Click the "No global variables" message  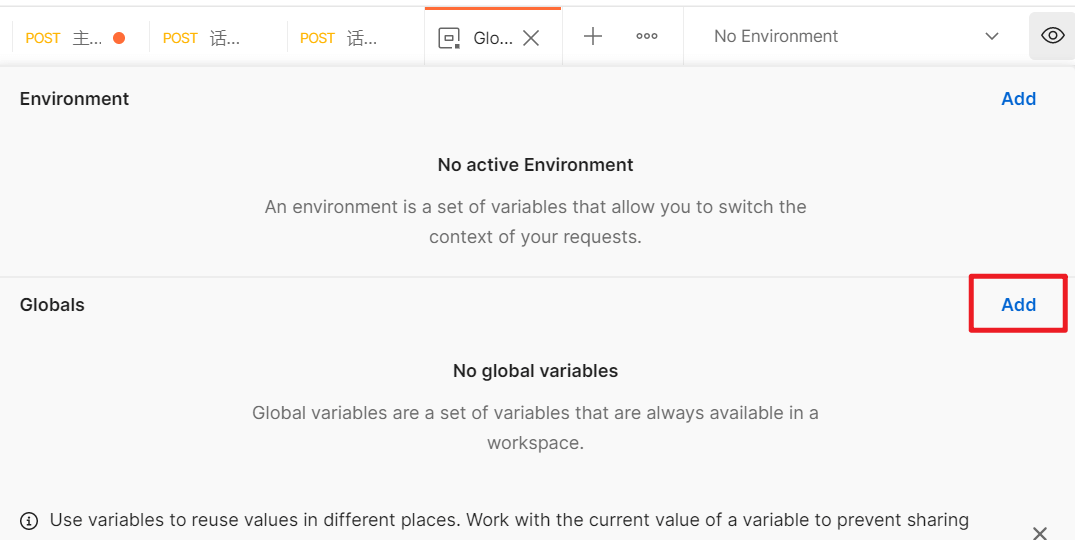coord(535,371)
